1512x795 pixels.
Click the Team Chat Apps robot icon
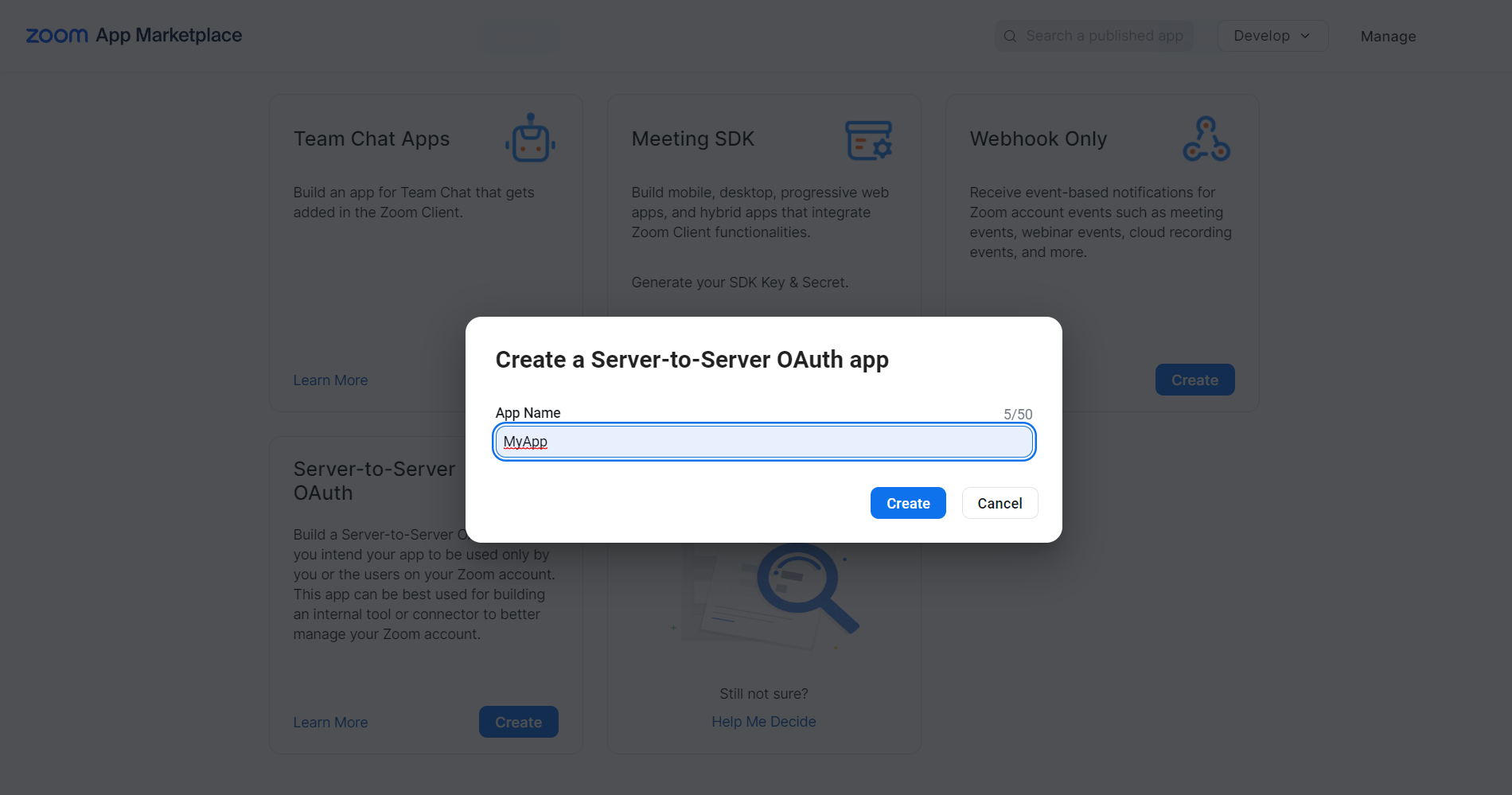coord(530,138)
